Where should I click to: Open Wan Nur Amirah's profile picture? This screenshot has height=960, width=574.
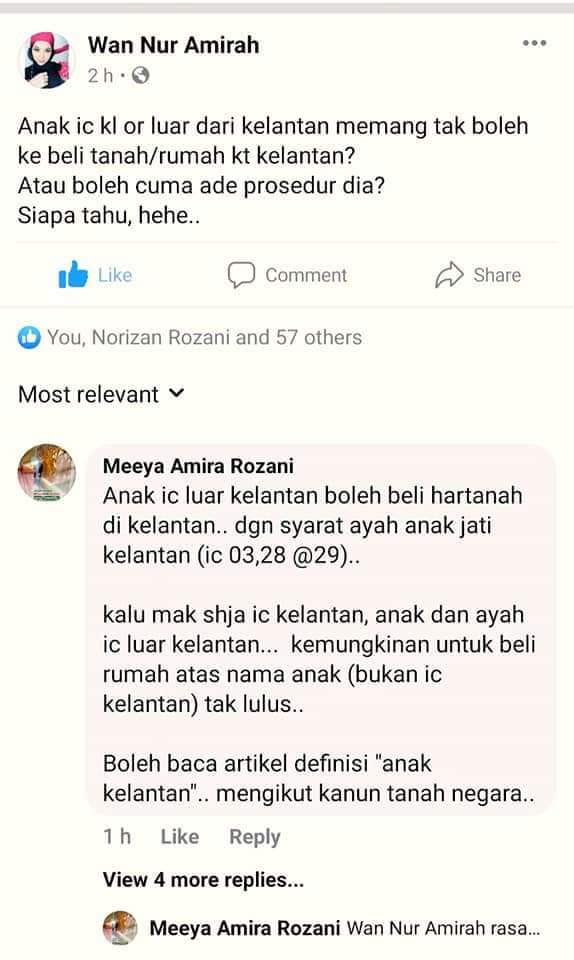coord(47,60)
